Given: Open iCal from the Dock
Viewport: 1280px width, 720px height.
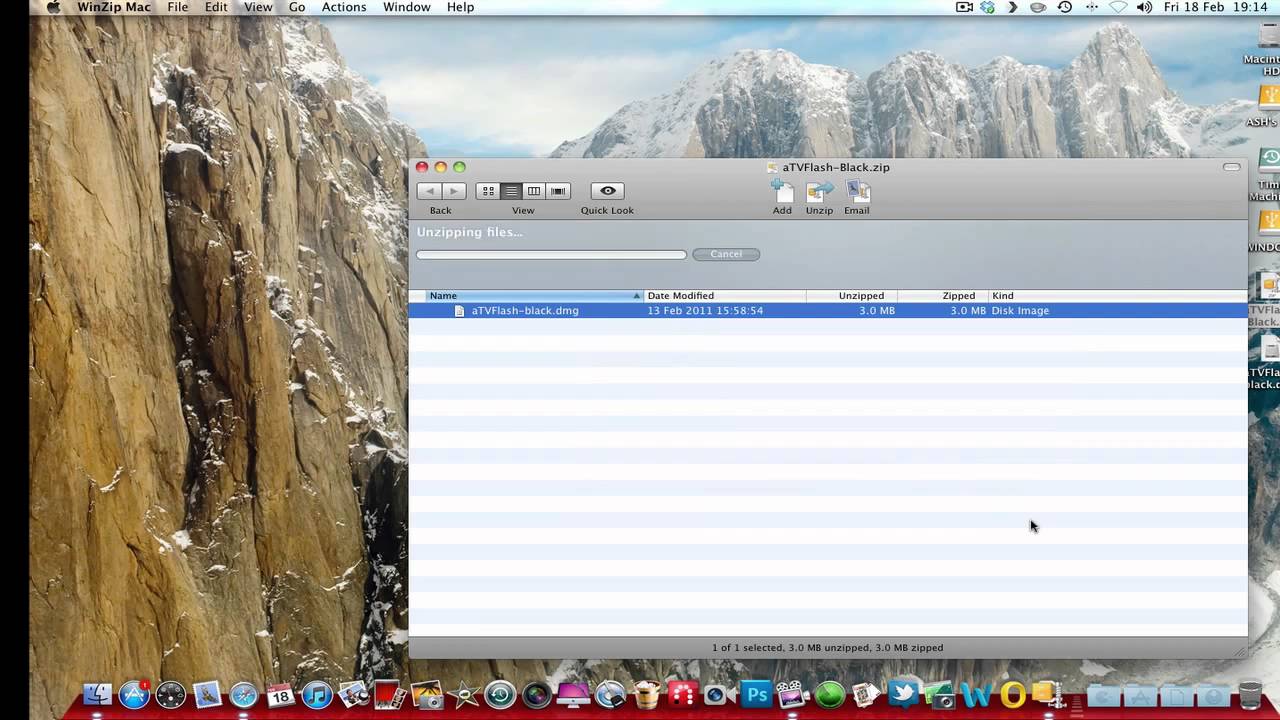Looking at the screenshot, I should coord(280,695).
